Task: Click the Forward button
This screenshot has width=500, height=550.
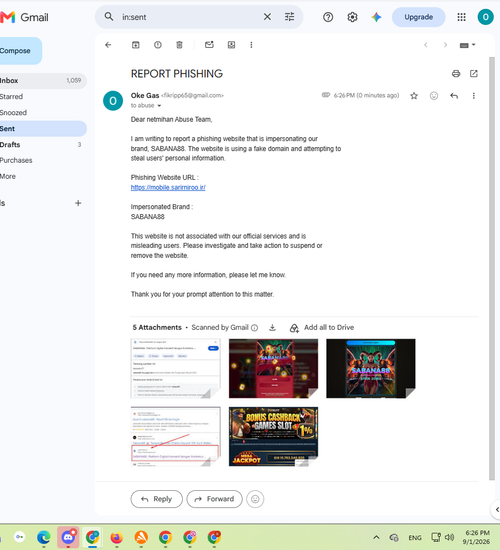Action: click(x=214, y=499)
